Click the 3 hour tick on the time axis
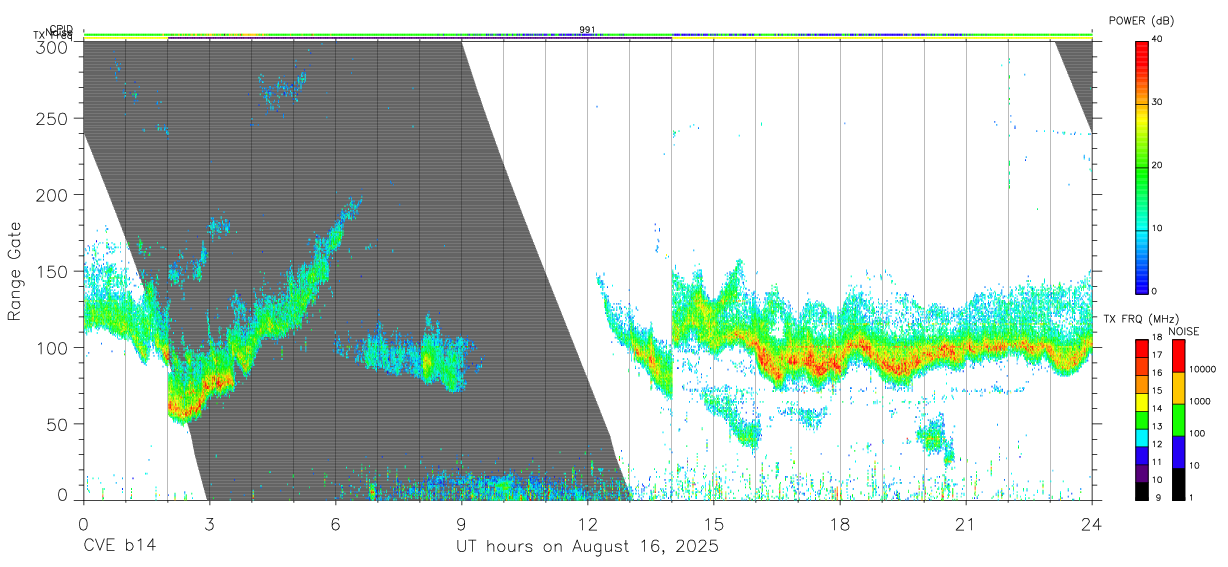 [x=208, y=523]
